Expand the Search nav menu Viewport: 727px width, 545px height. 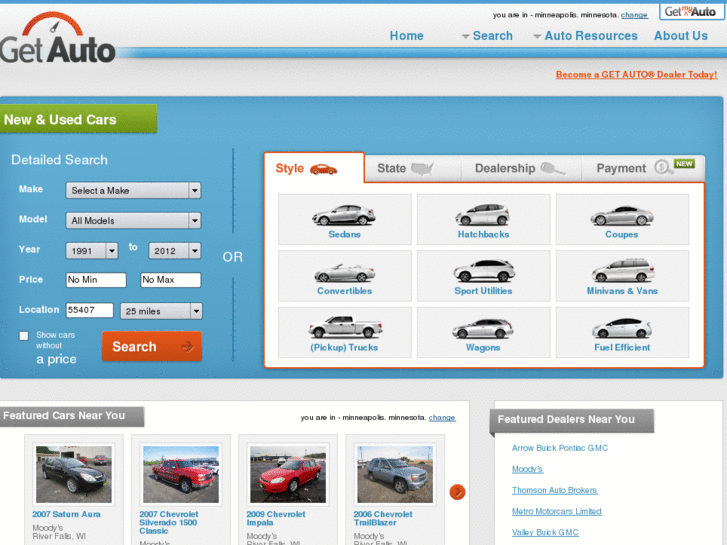487,36
